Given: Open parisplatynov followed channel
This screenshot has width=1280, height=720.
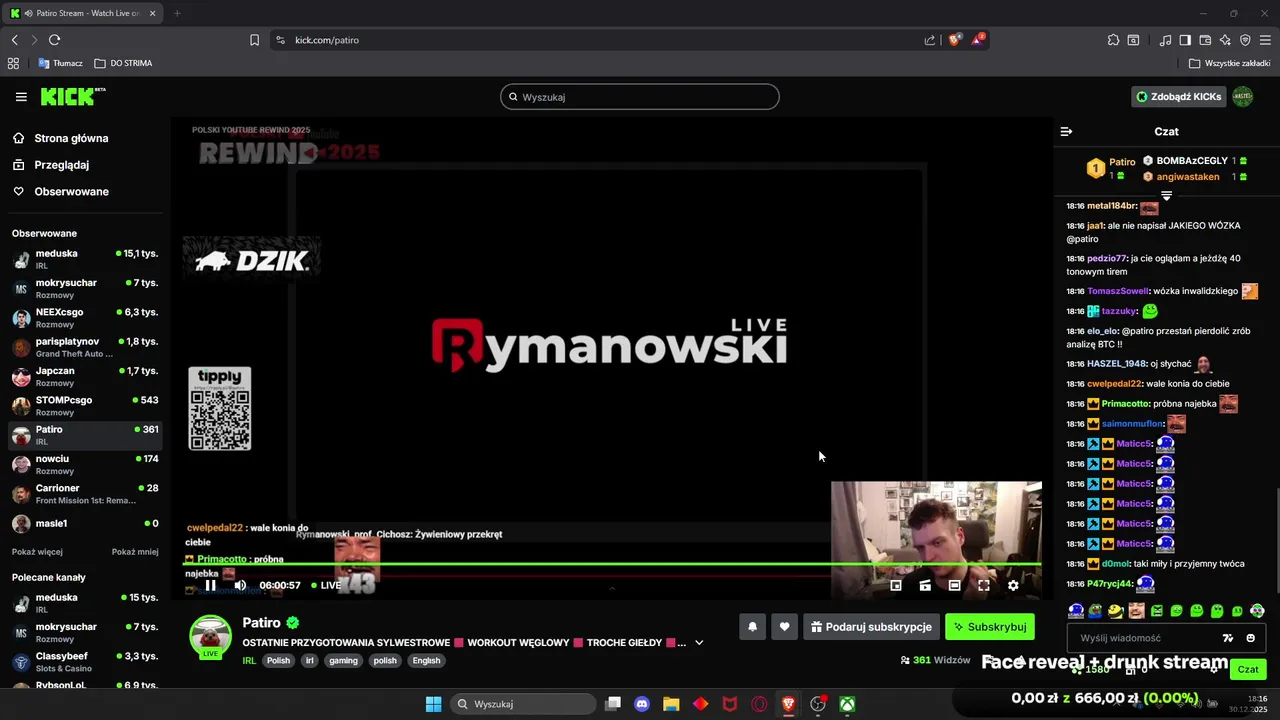Looking at the screenshot, I should click(x=85, y=347).
